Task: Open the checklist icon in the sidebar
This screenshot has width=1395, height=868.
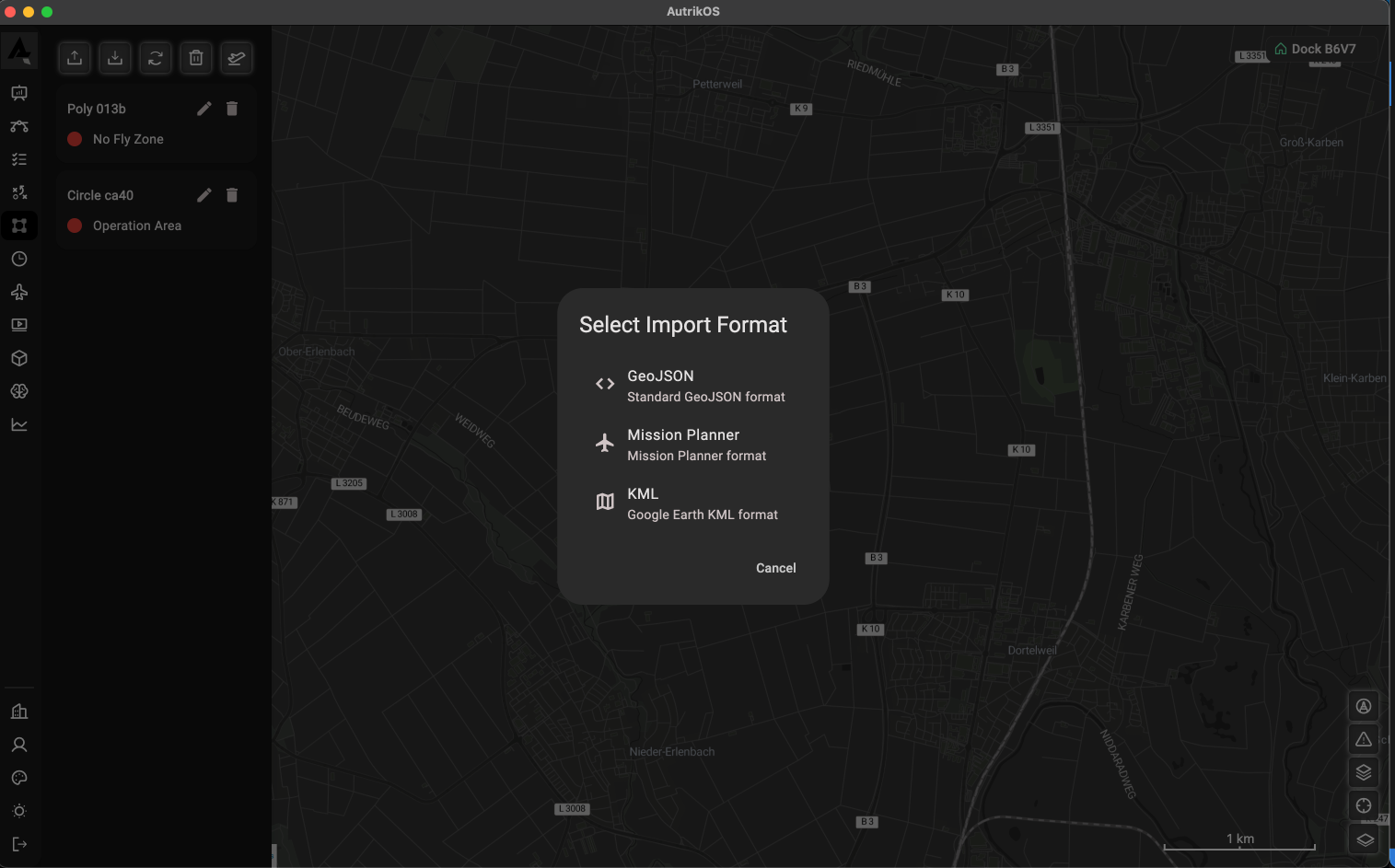Action: (x=19, y=159)
